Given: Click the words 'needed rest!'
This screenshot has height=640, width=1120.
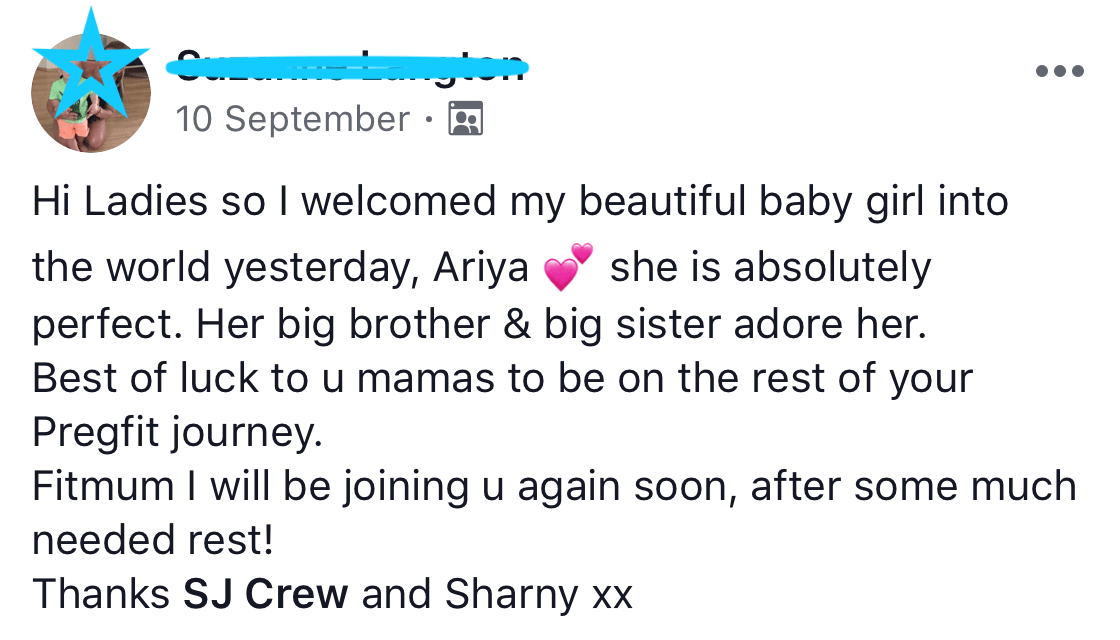Looking at the screenshot, I should (x=152, y=541).
